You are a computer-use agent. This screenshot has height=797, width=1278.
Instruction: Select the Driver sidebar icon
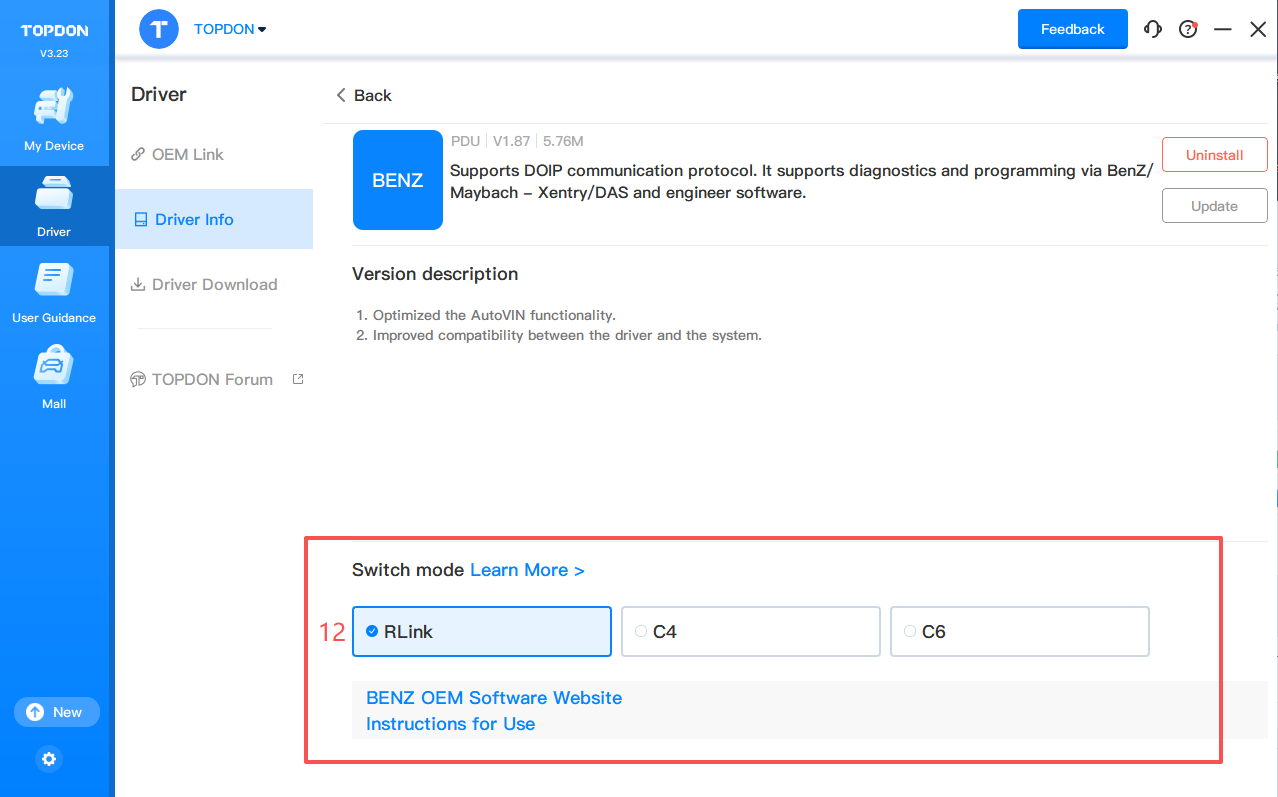(54, 204)
